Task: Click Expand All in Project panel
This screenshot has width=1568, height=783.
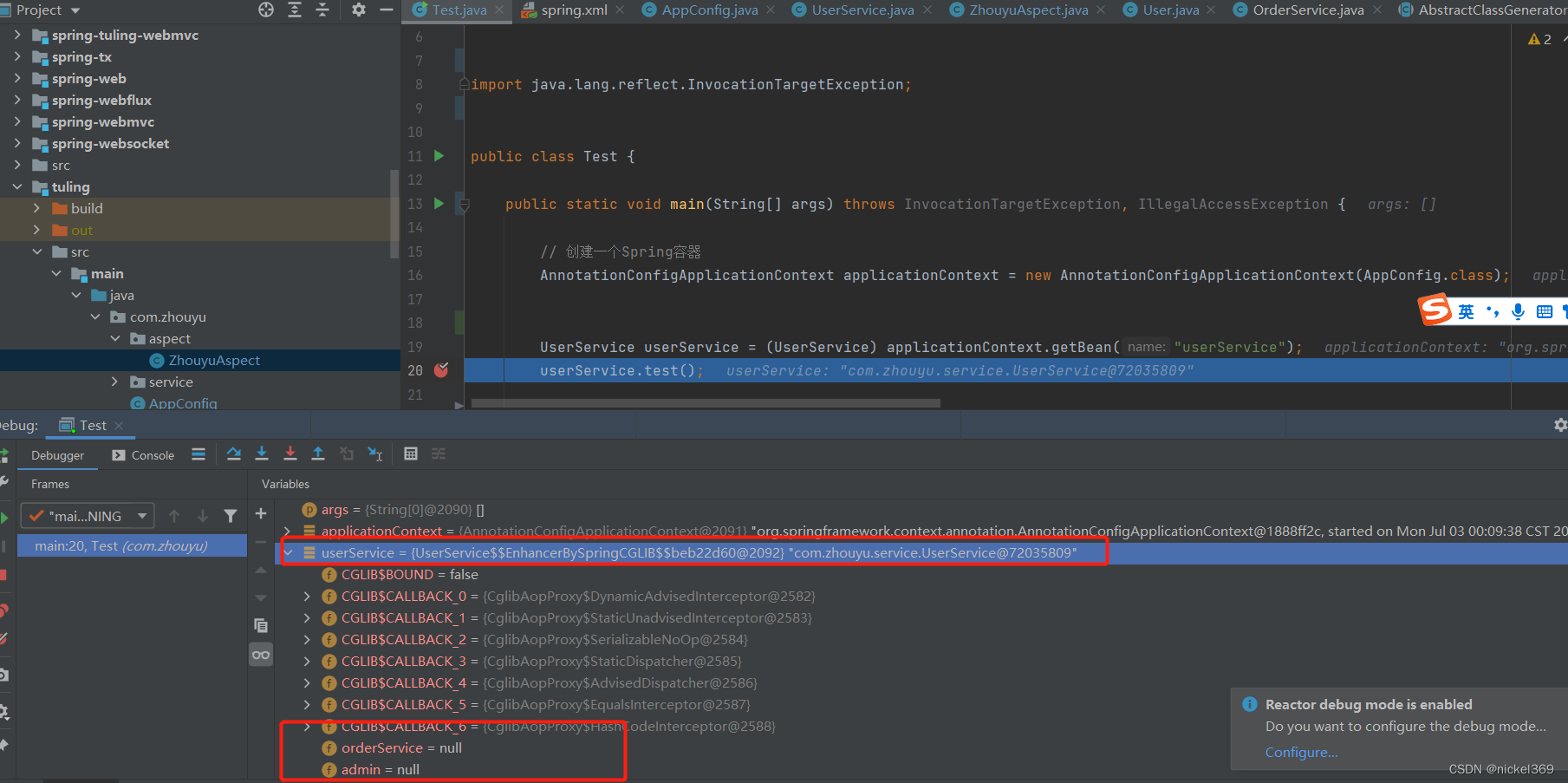Action: tap(295, 10)
